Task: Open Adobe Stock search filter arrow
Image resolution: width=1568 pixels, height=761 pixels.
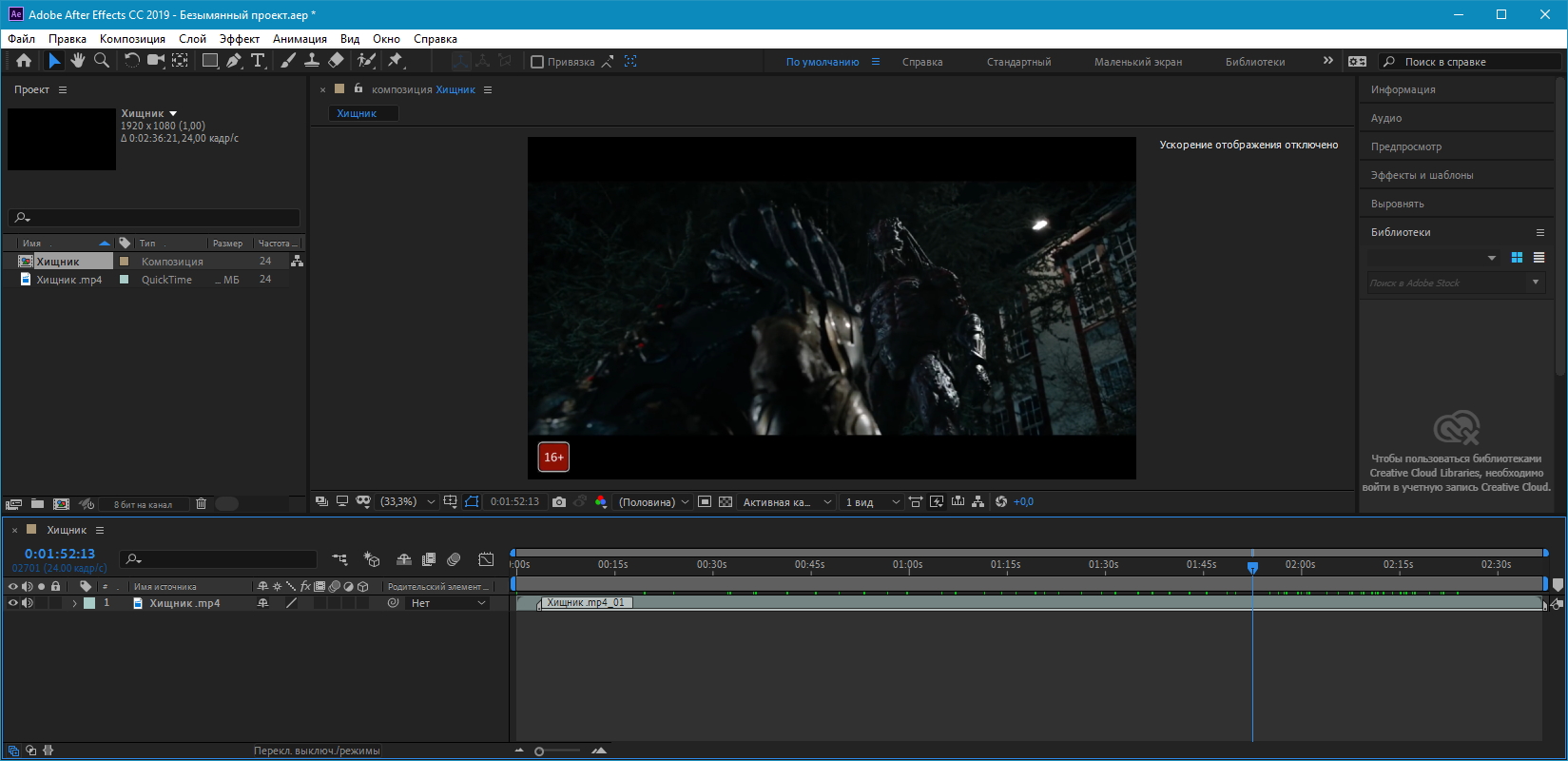Action: 1536,283
